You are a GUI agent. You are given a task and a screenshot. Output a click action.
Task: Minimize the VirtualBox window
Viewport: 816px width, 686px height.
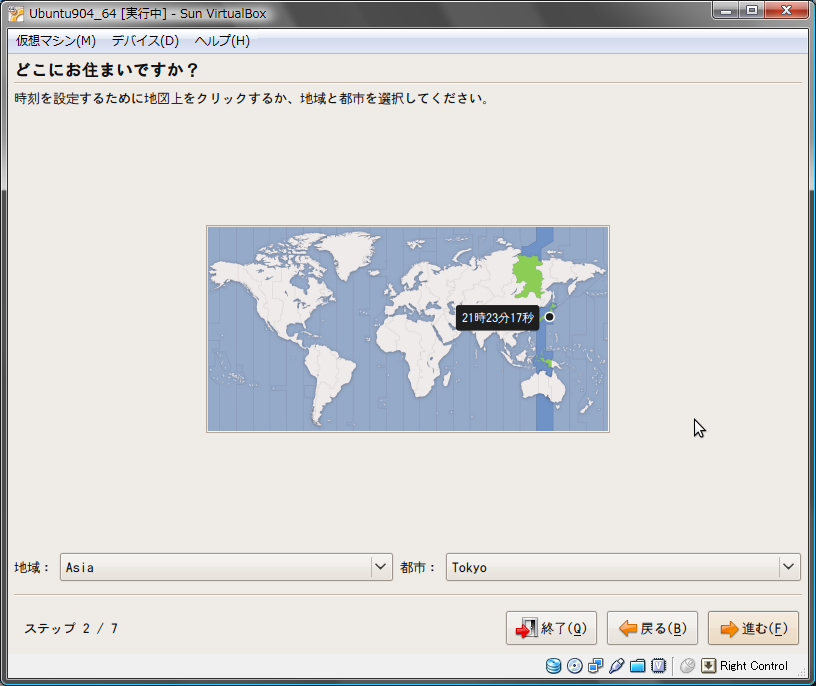726,10
